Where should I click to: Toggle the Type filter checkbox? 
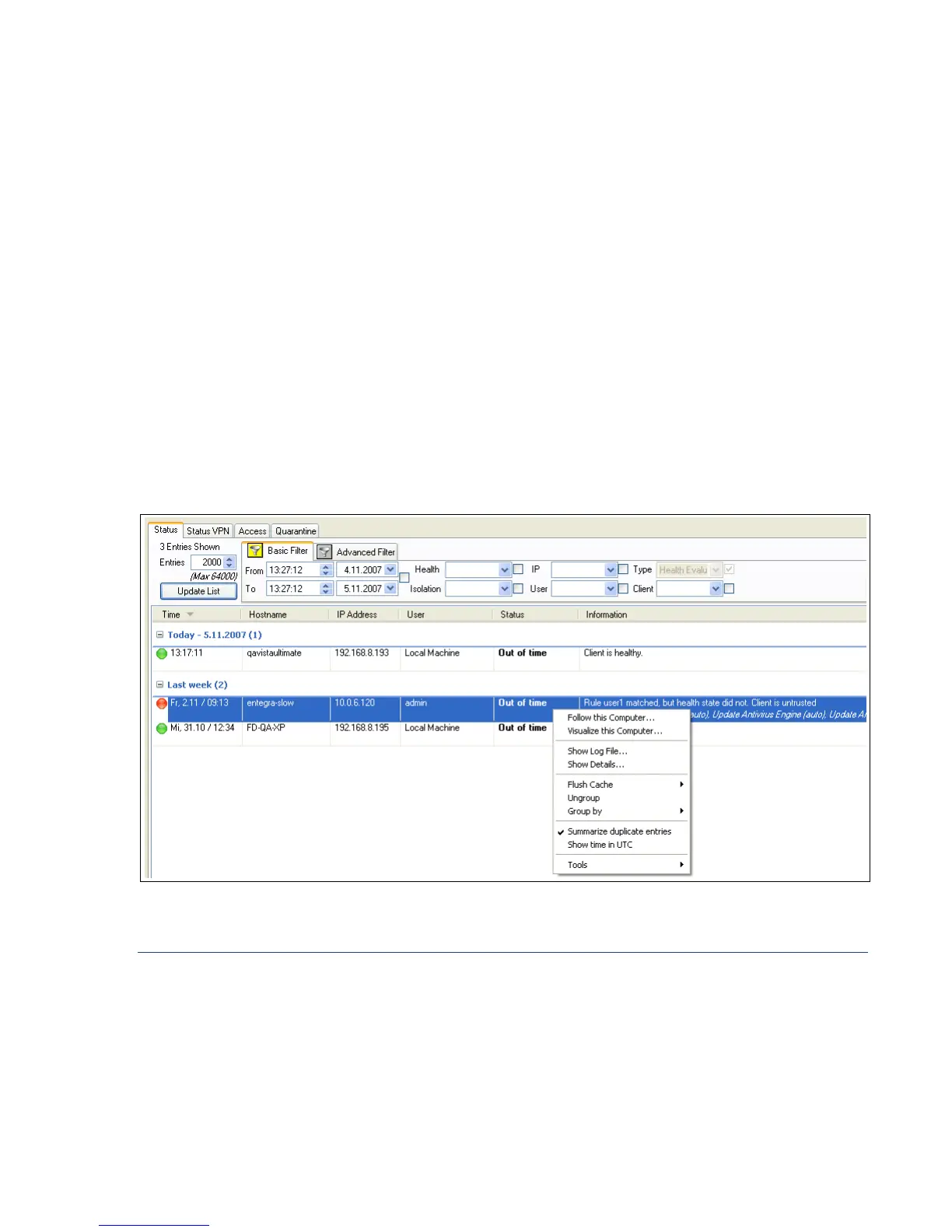tap(729, 569)
